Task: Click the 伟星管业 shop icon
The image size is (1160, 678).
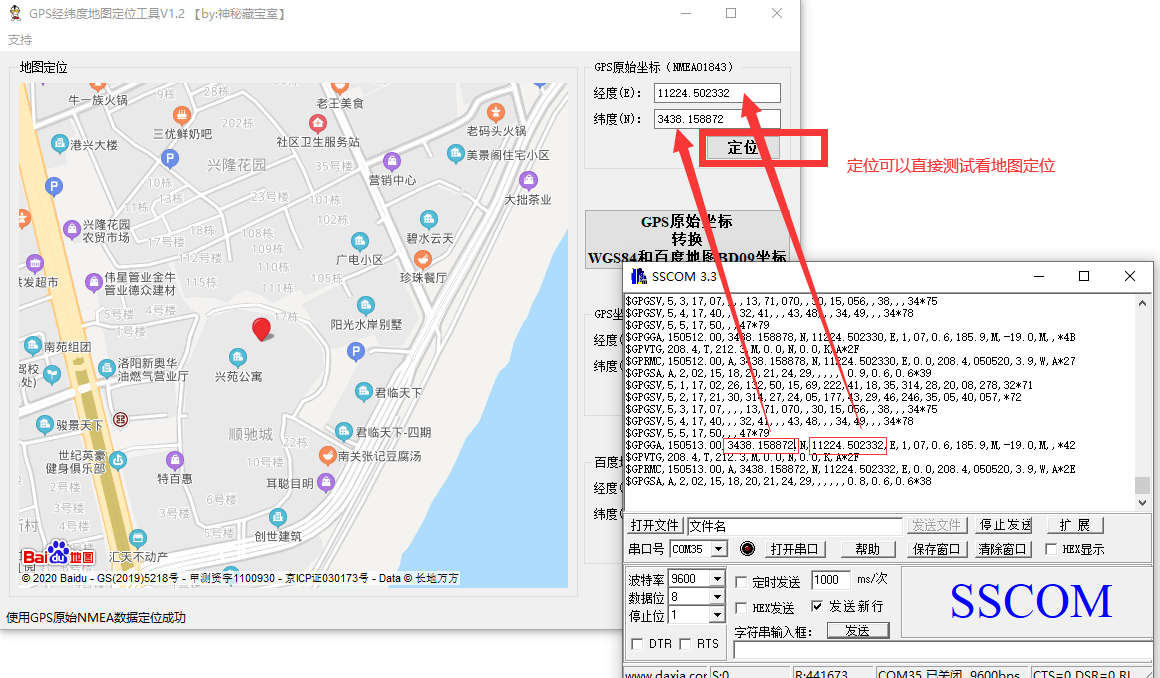Action: coord(93,282)
